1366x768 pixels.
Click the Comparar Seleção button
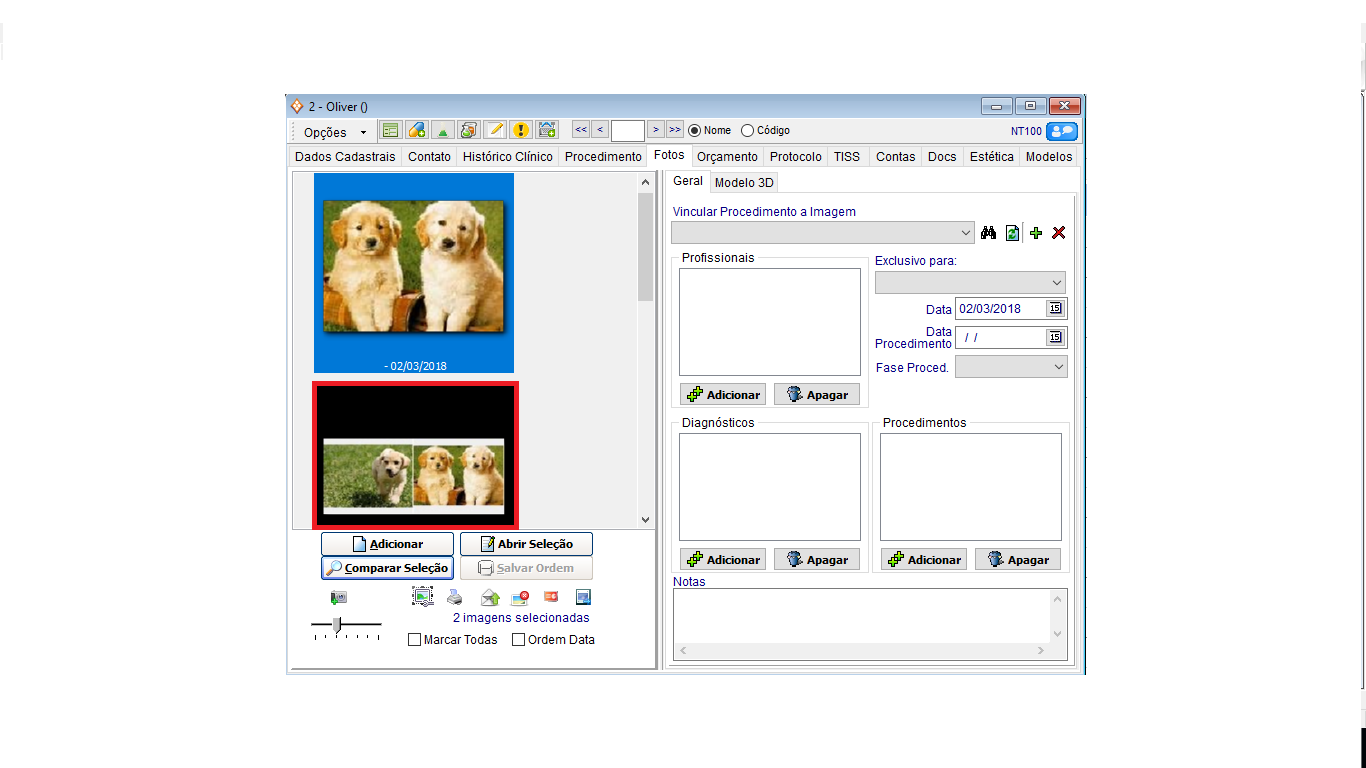pos(387,568)
